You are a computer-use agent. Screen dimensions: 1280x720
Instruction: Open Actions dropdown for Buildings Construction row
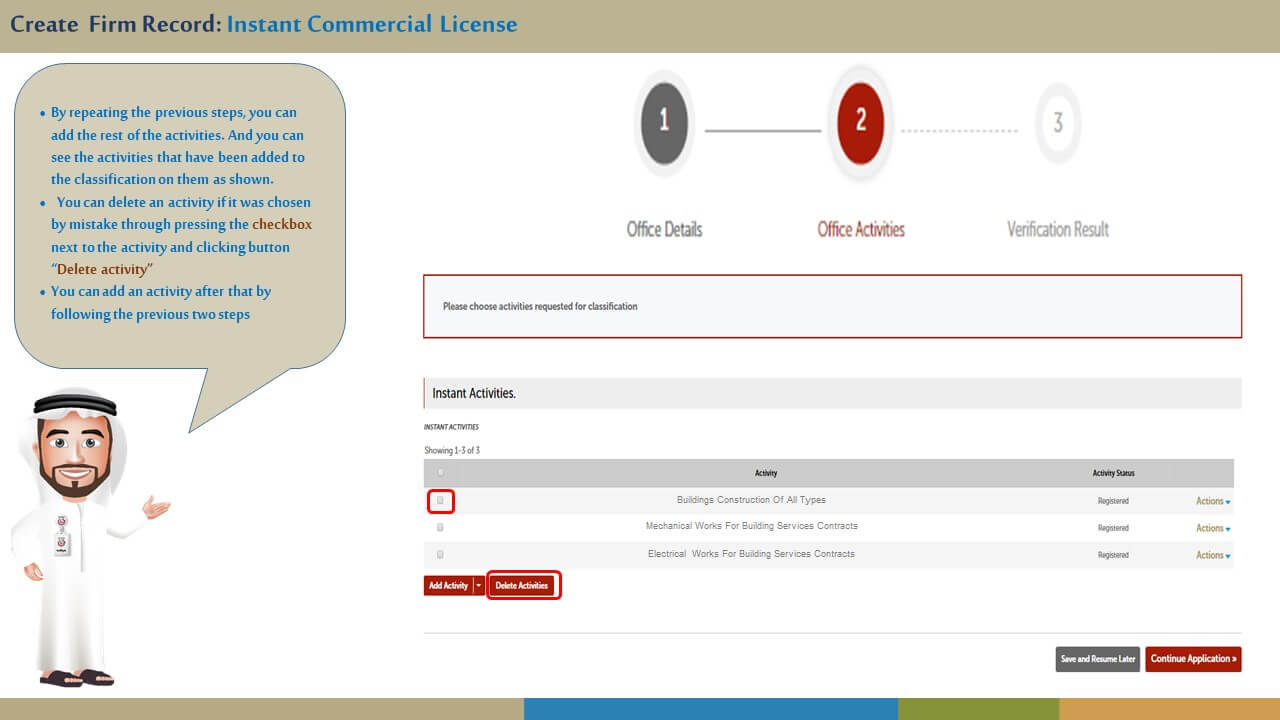tap(1212, 501)
